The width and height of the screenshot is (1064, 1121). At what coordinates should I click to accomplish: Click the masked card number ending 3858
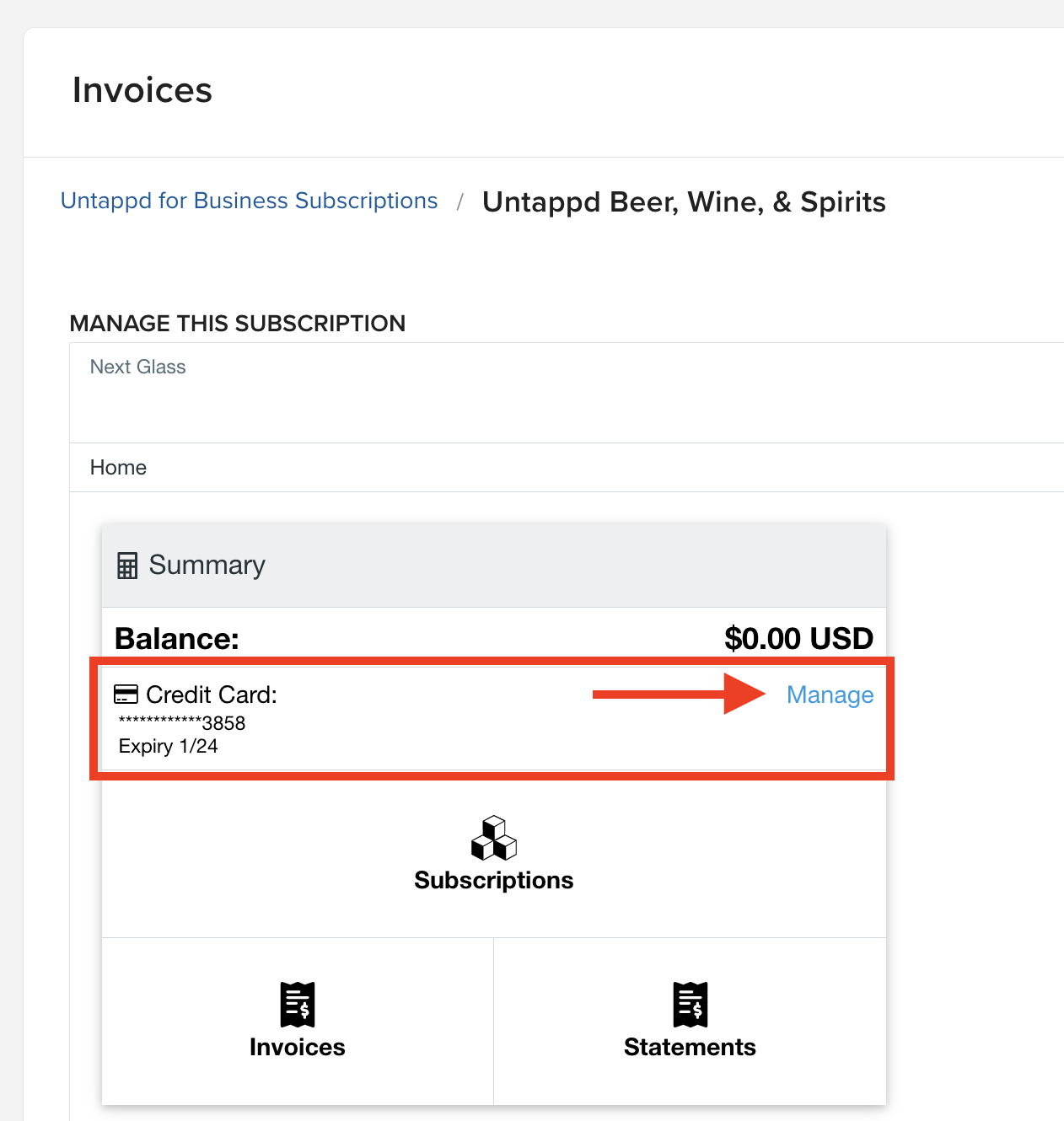click(x=182, y=723)
